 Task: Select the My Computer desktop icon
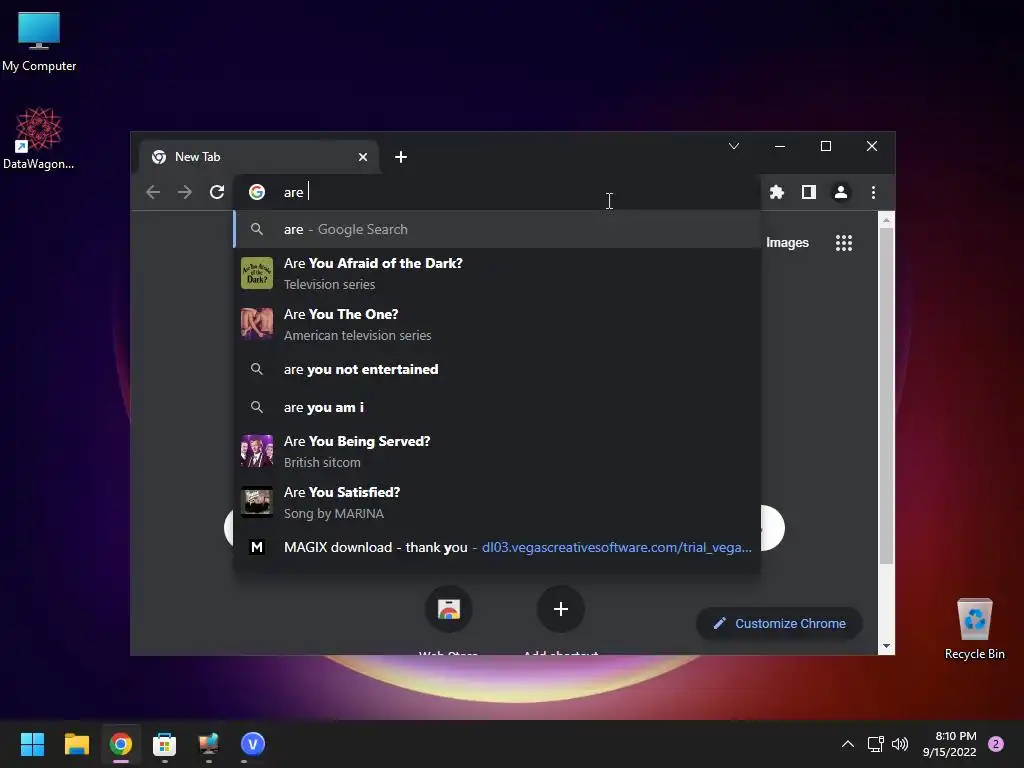39,41
